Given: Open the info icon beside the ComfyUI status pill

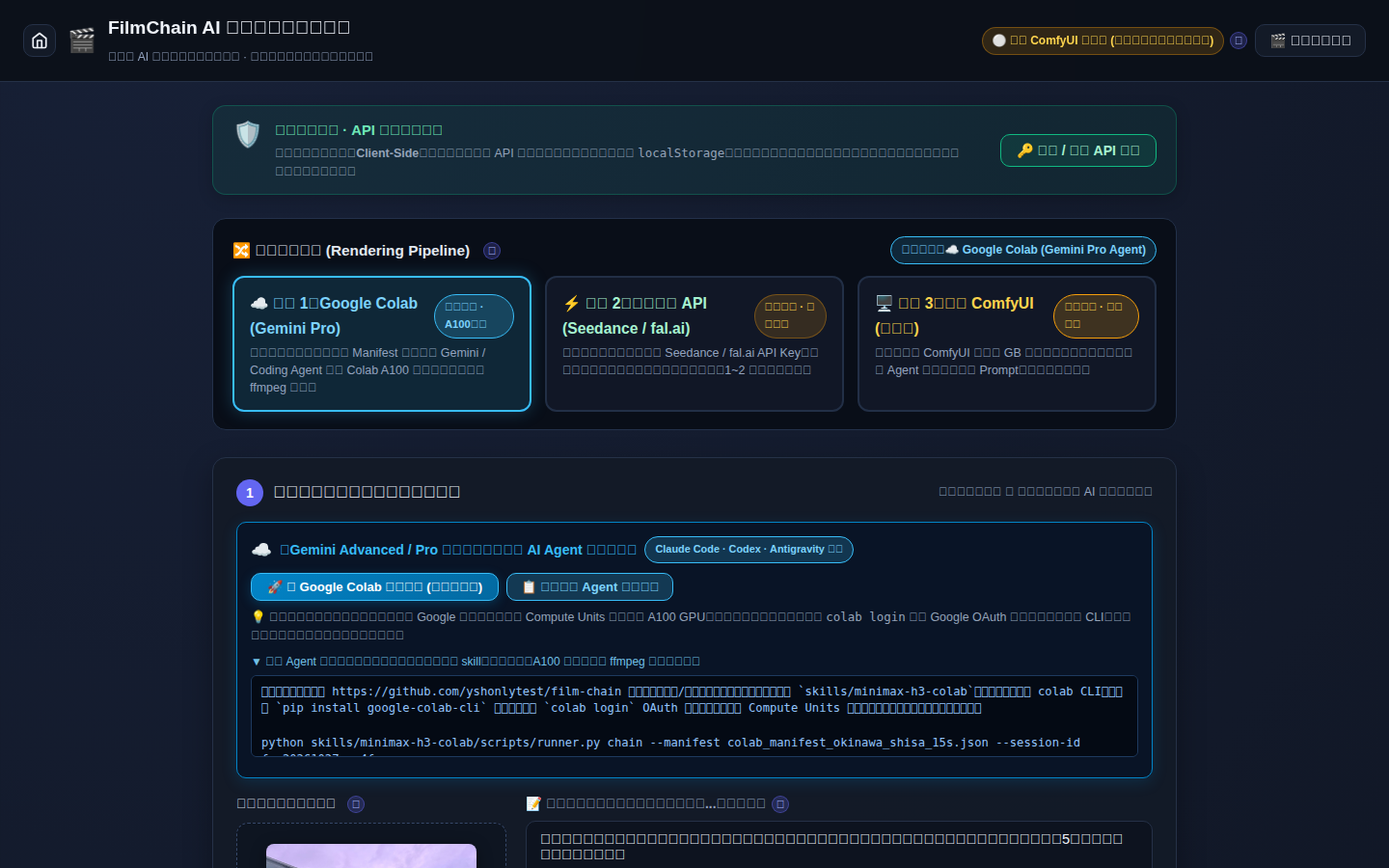Looking at the screenshot, I should pyautogui.click(x=1239, y=41).
